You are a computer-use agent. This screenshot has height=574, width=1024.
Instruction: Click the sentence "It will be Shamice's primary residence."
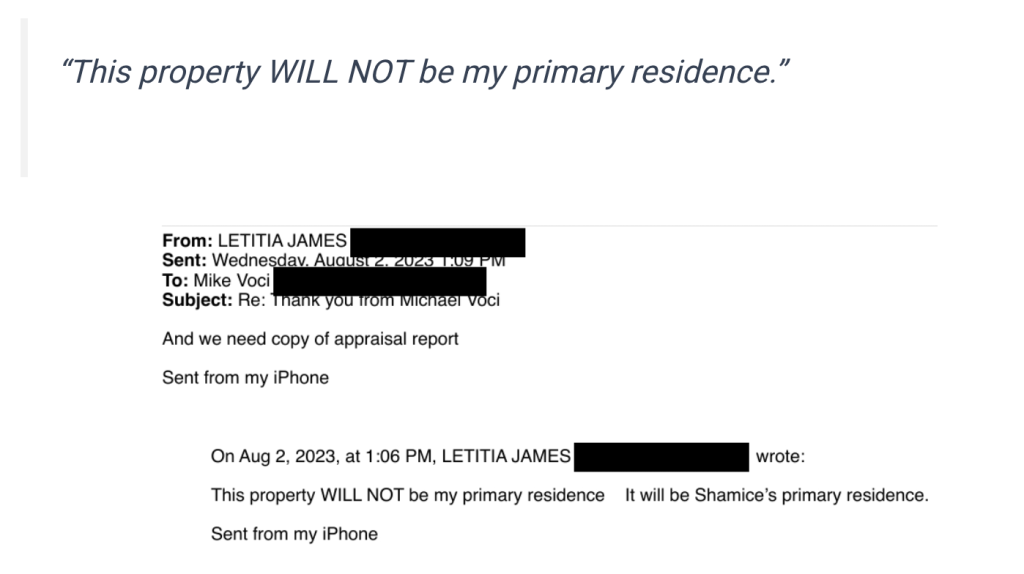coord(777,496)
